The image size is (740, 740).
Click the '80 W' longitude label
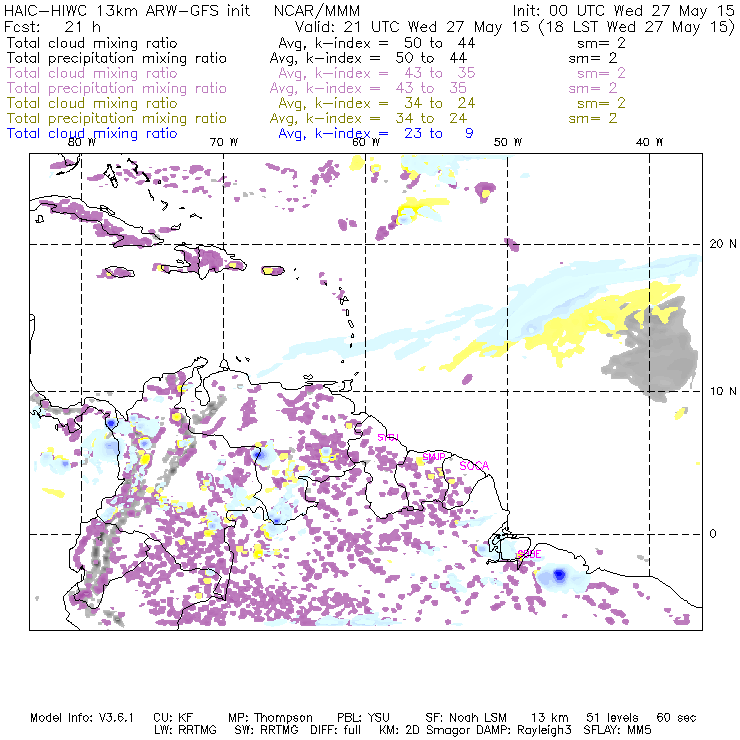82,142
